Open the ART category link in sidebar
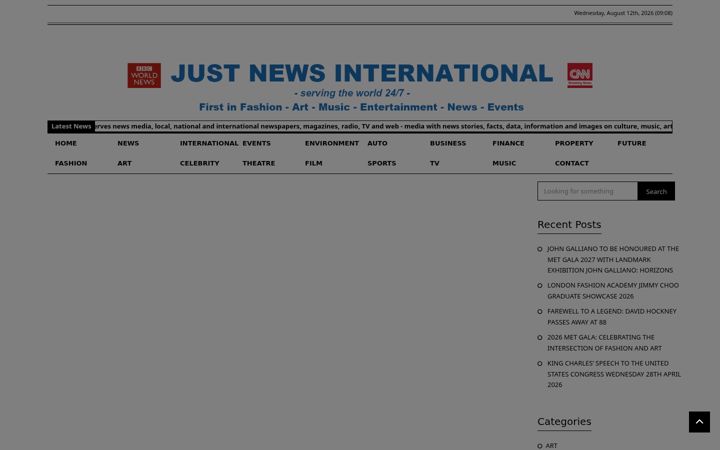720x450 pixels. click(x=551, y=445)
